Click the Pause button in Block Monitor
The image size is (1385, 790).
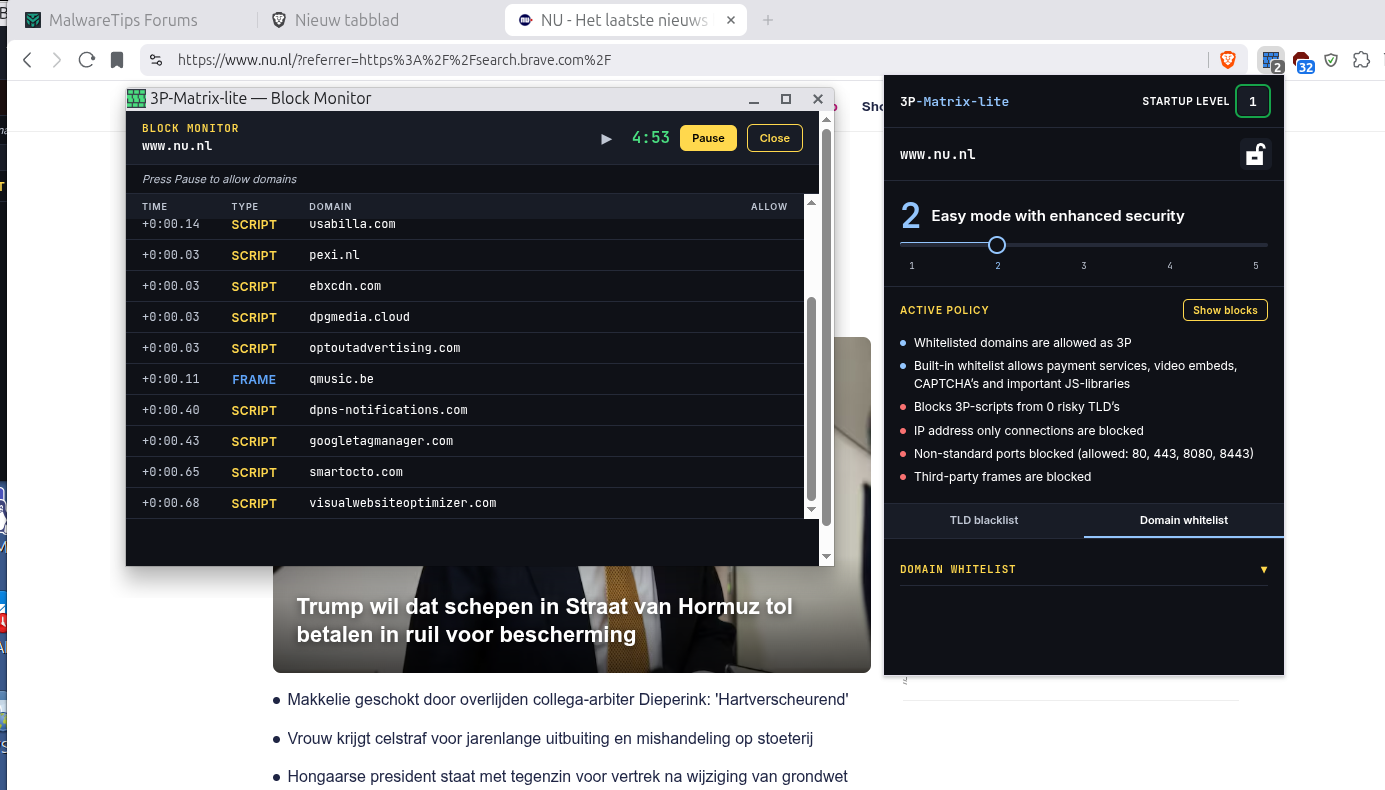(708, 138)
